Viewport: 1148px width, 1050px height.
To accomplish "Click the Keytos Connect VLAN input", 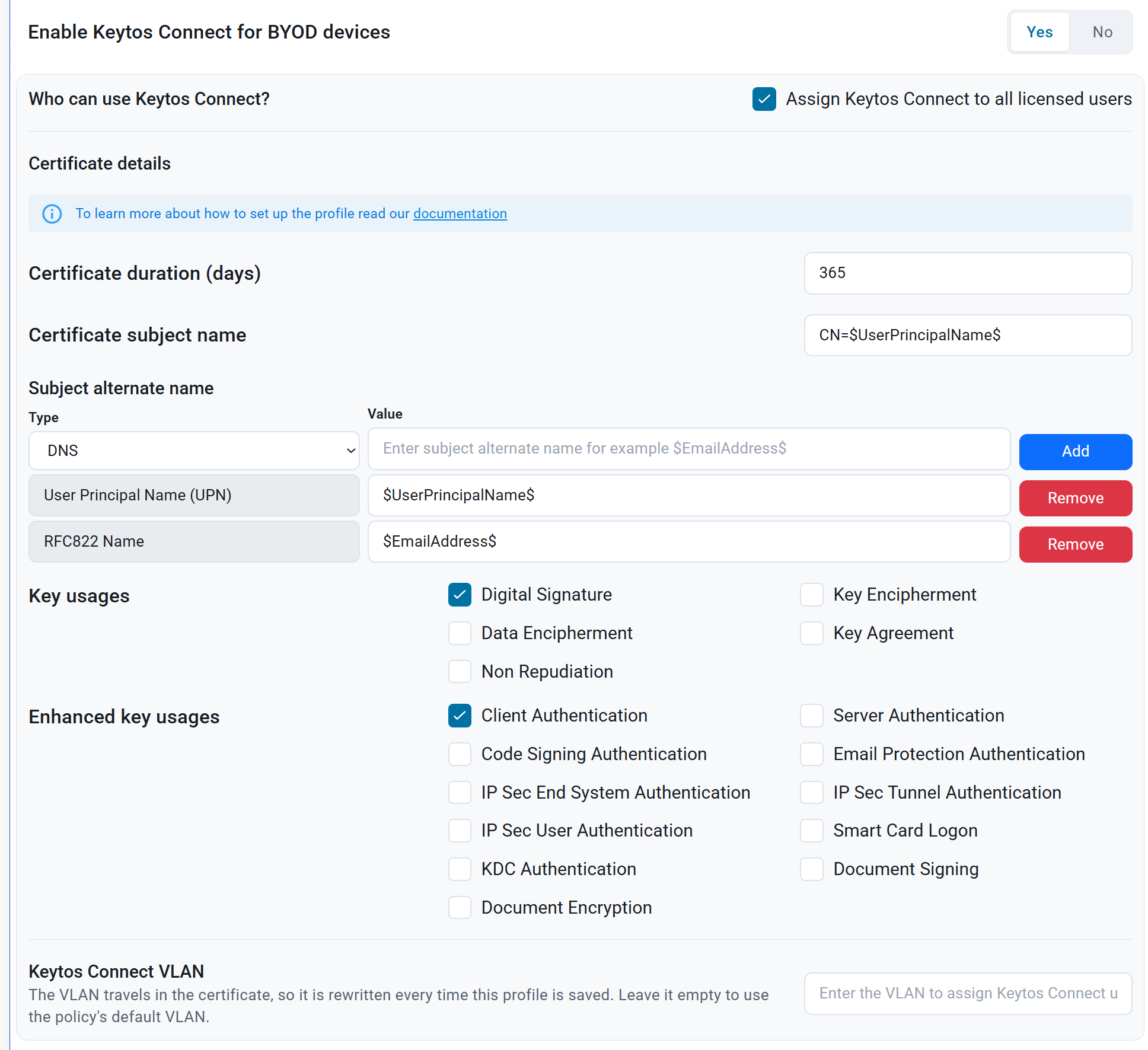I will [968, 994].
